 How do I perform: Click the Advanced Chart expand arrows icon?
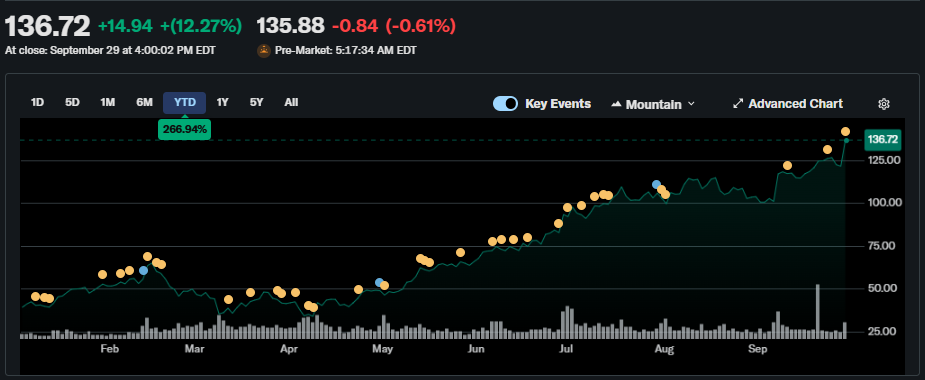point(738,104)
